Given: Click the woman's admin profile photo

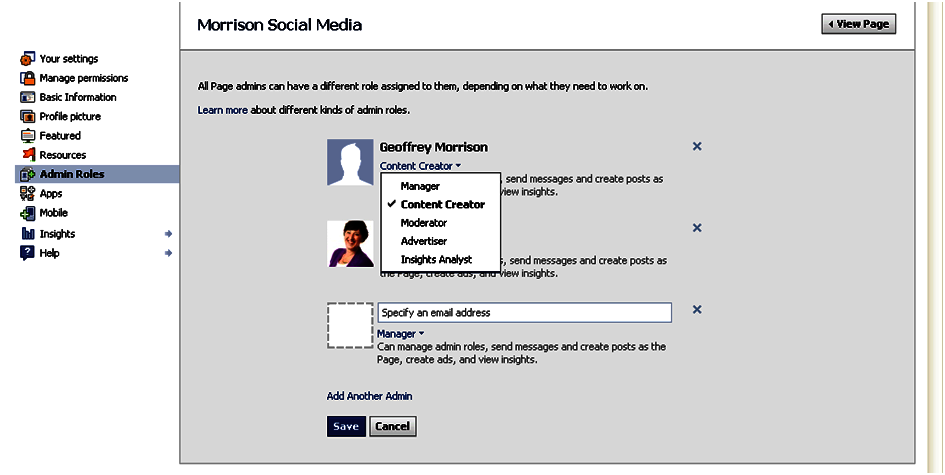Looking at the screenshot, I should (x=350, y=244).
